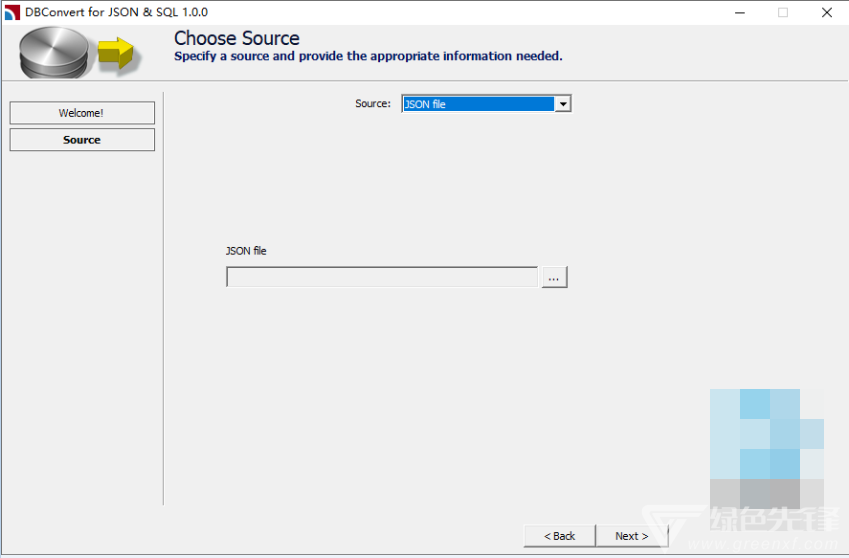Image resolution: width=849 pixels, height=558 pixels.
Task: Minimize the DBConvert window
Action: coord(740,12)
